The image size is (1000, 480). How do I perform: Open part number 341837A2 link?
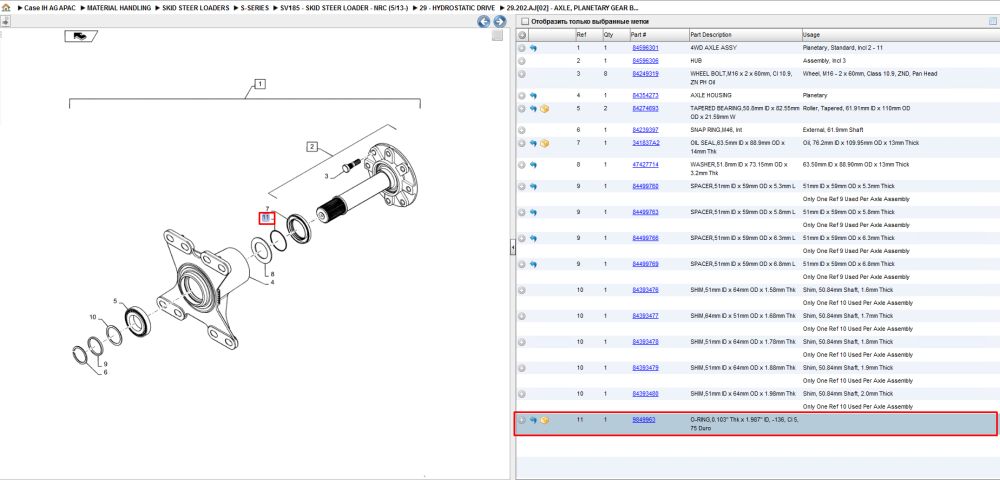pyautogui.click(x=646, y=143)
